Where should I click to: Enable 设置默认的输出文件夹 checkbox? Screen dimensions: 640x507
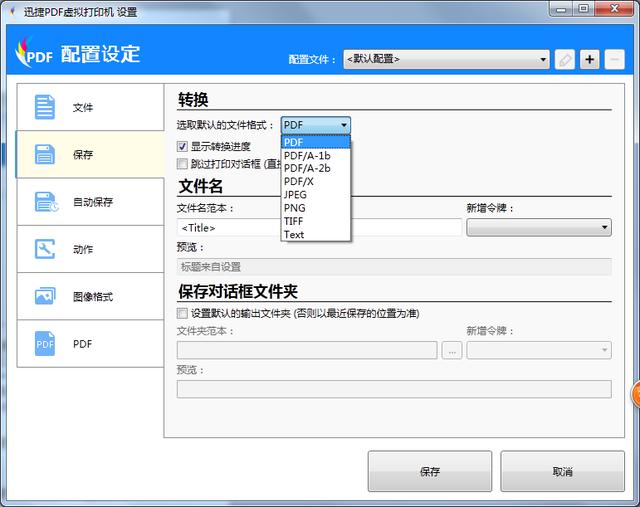click(x=182, y=313)
